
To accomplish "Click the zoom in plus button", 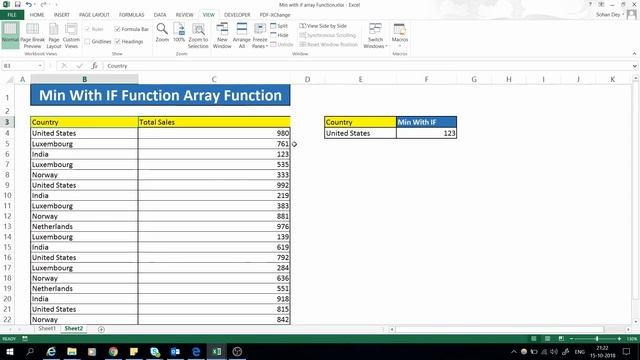I will coord(619,339).
